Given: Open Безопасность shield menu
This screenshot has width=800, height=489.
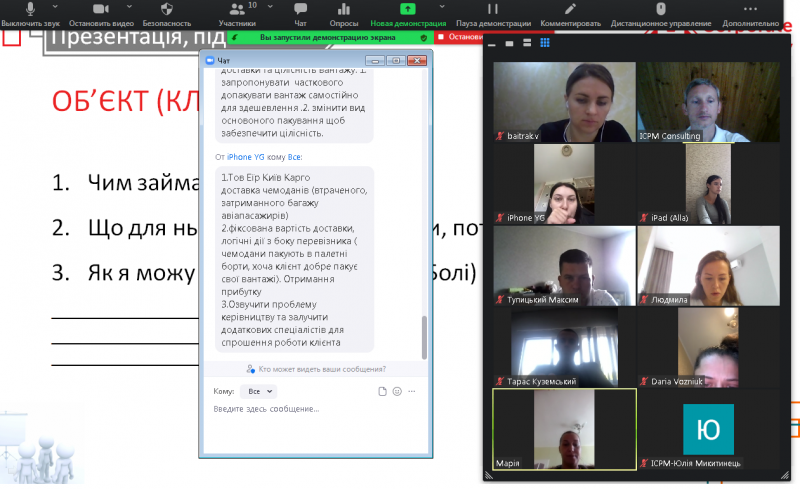Looking at the screenshot, I should 167,14.
